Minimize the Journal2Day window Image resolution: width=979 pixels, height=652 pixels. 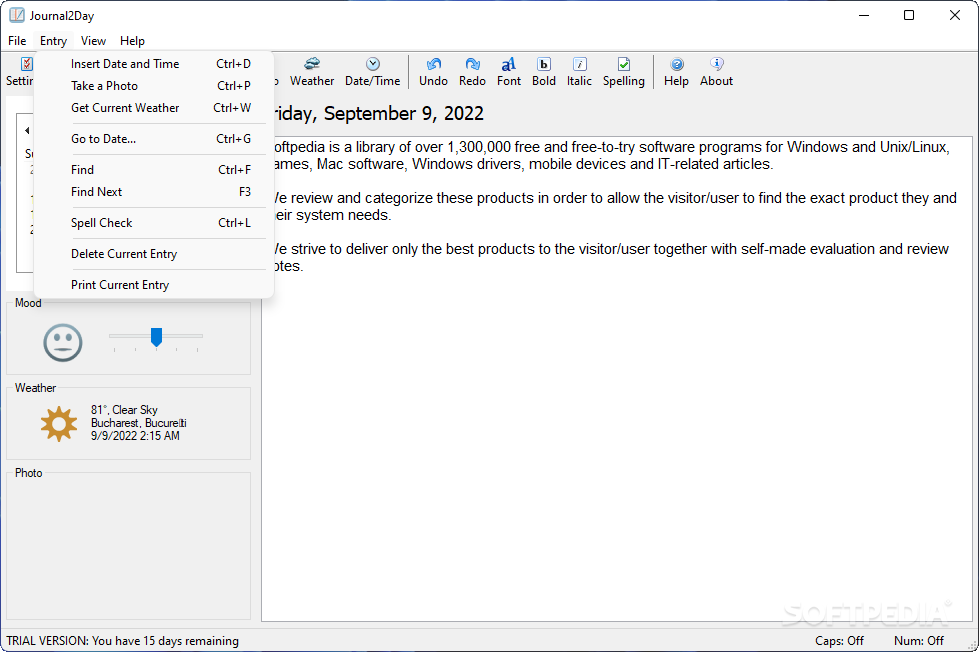[x=864, y=15]
